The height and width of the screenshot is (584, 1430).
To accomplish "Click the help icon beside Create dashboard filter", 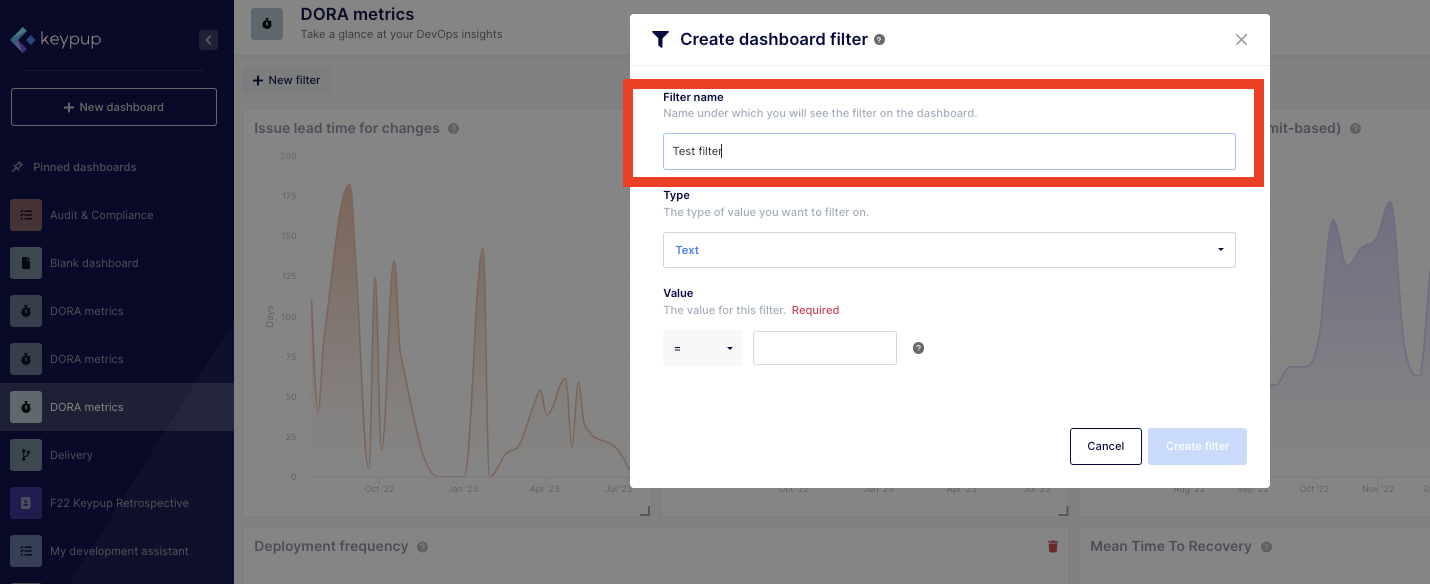I will pyautogui.click(x=879, y=40).
